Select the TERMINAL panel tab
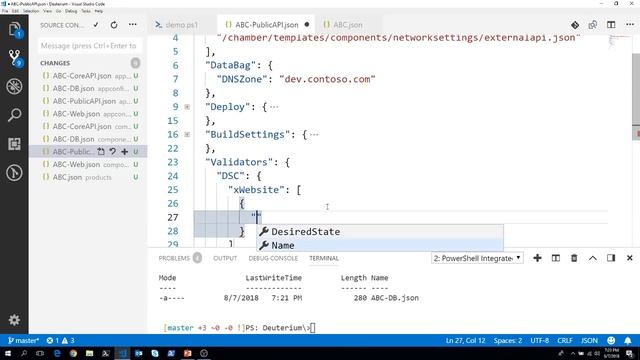Screen dimensions: 640x360 click(x=324, y=258)
